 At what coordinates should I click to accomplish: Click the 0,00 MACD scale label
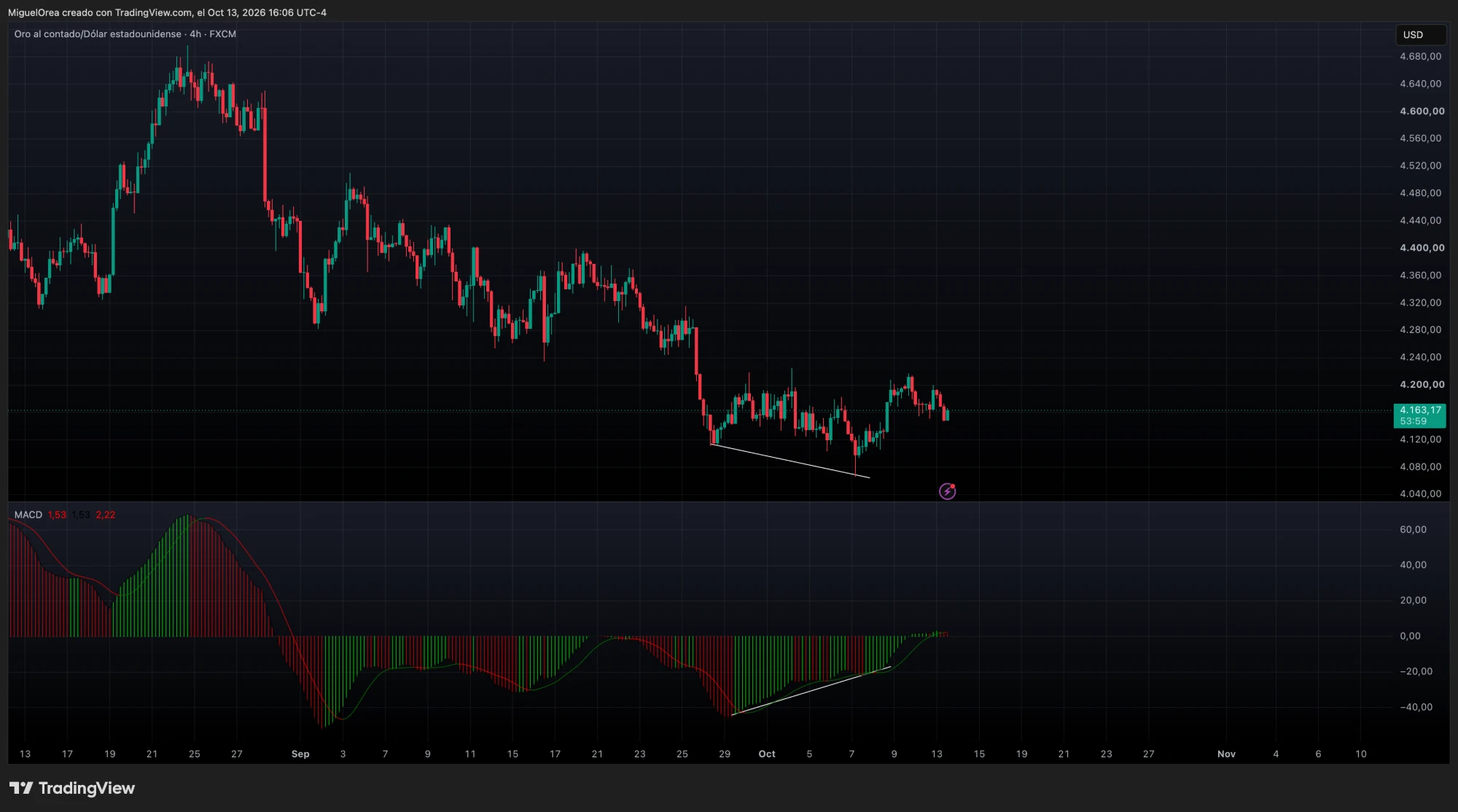point(1410,636)
